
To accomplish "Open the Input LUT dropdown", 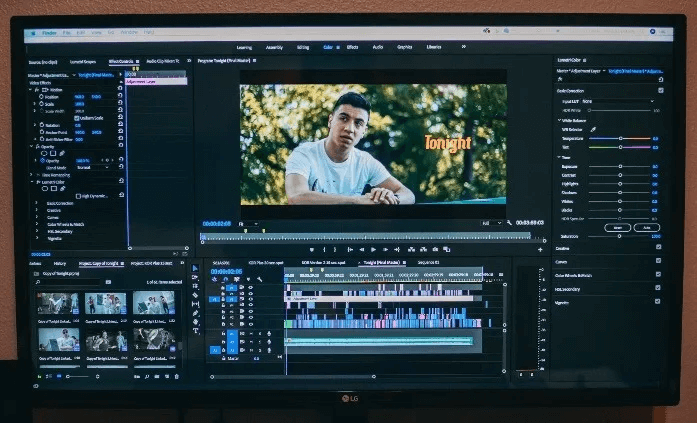I will 618,101.
